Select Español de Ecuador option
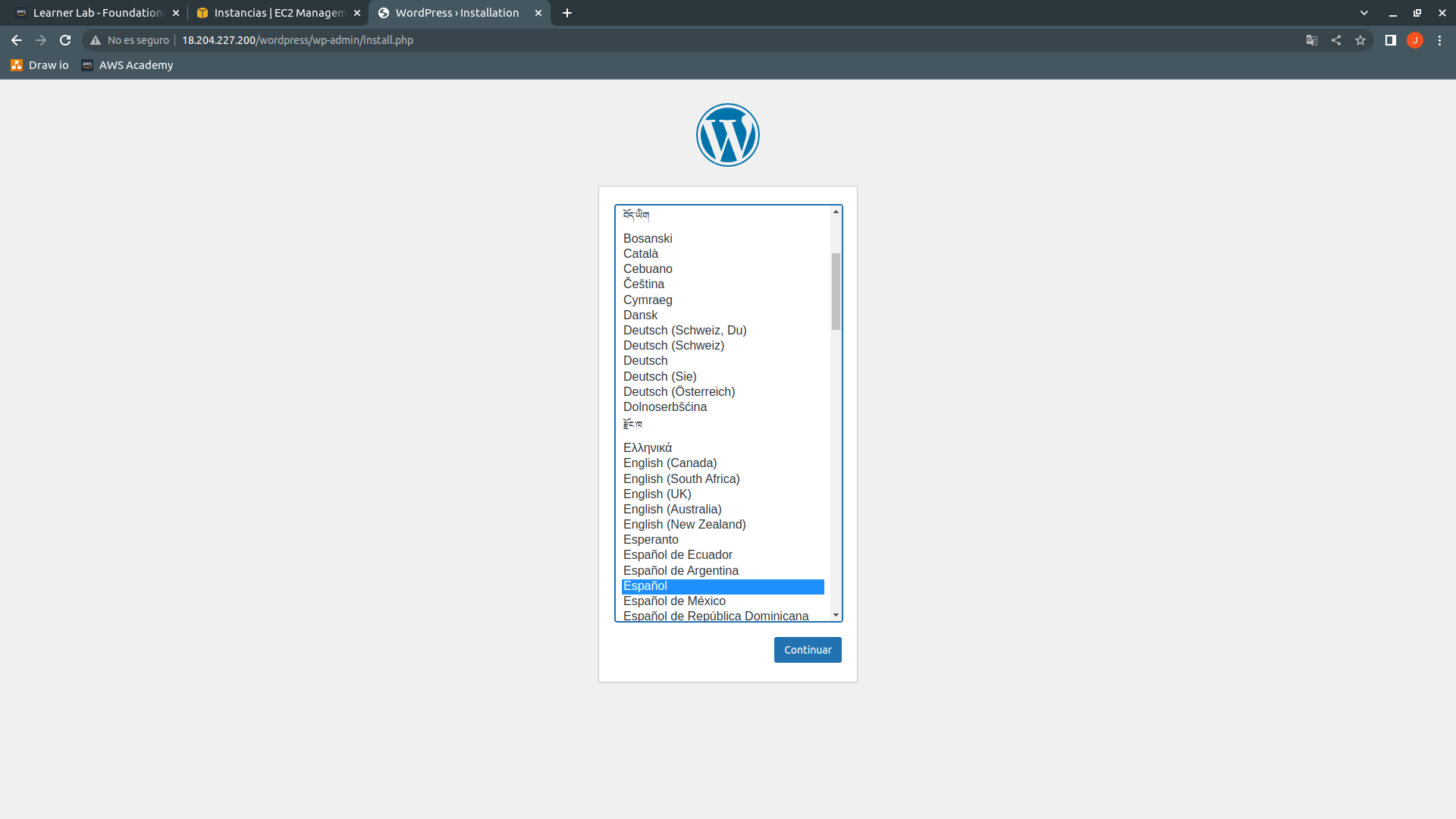This screenshot has height=819, width=1456. click(723, 554)
